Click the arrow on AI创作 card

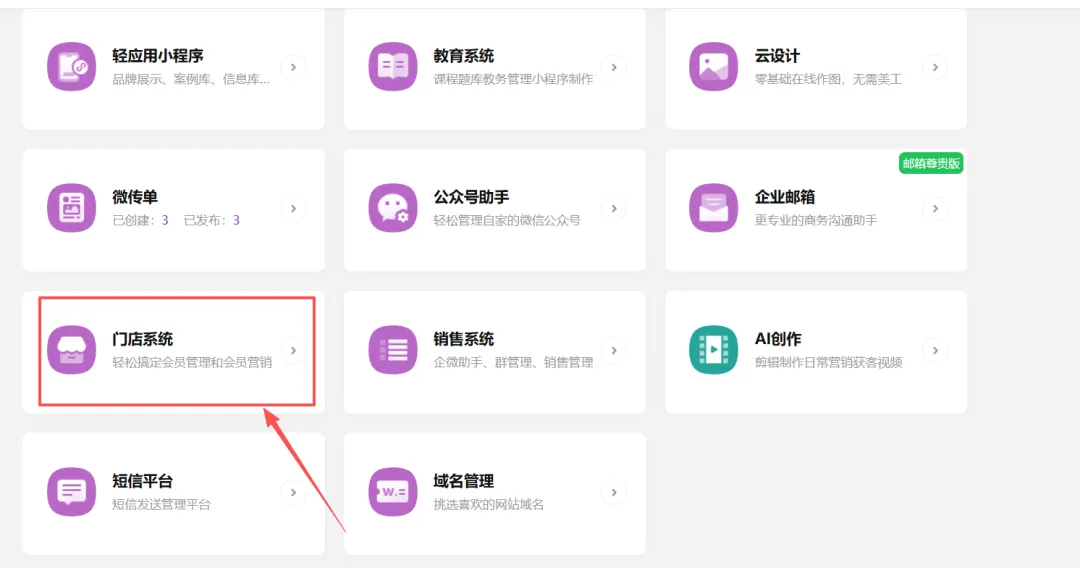935,350
